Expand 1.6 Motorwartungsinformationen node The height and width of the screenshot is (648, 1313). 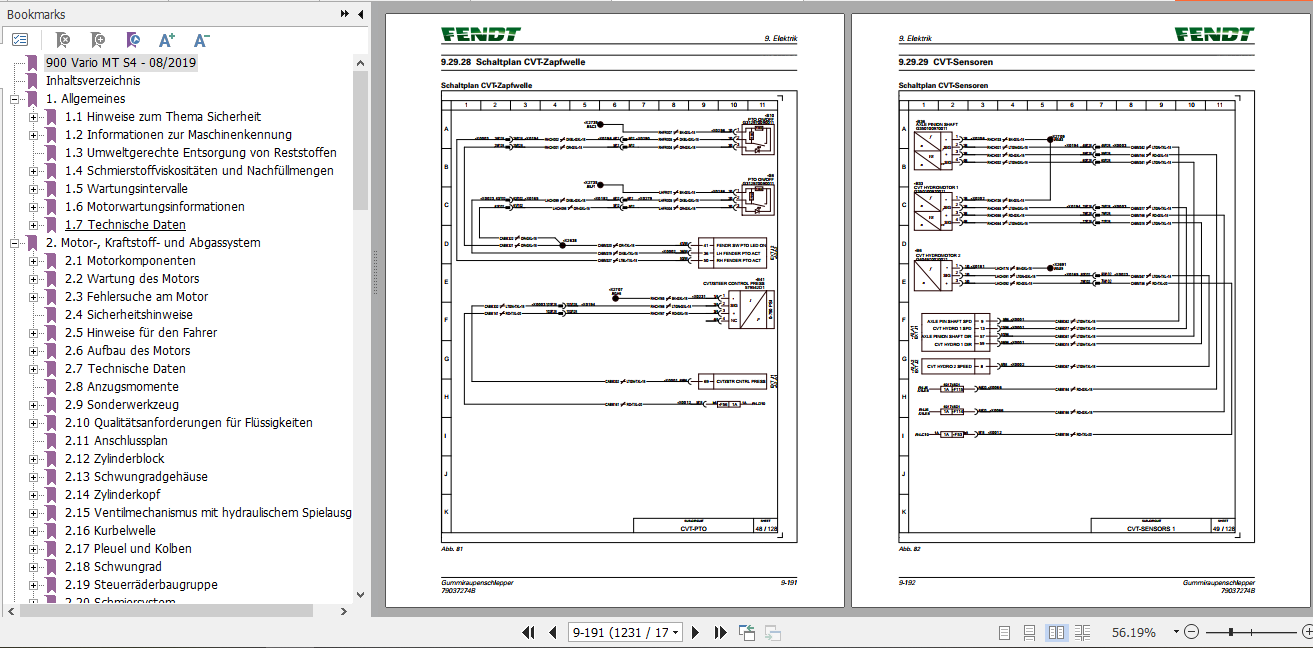click(34, 207)
